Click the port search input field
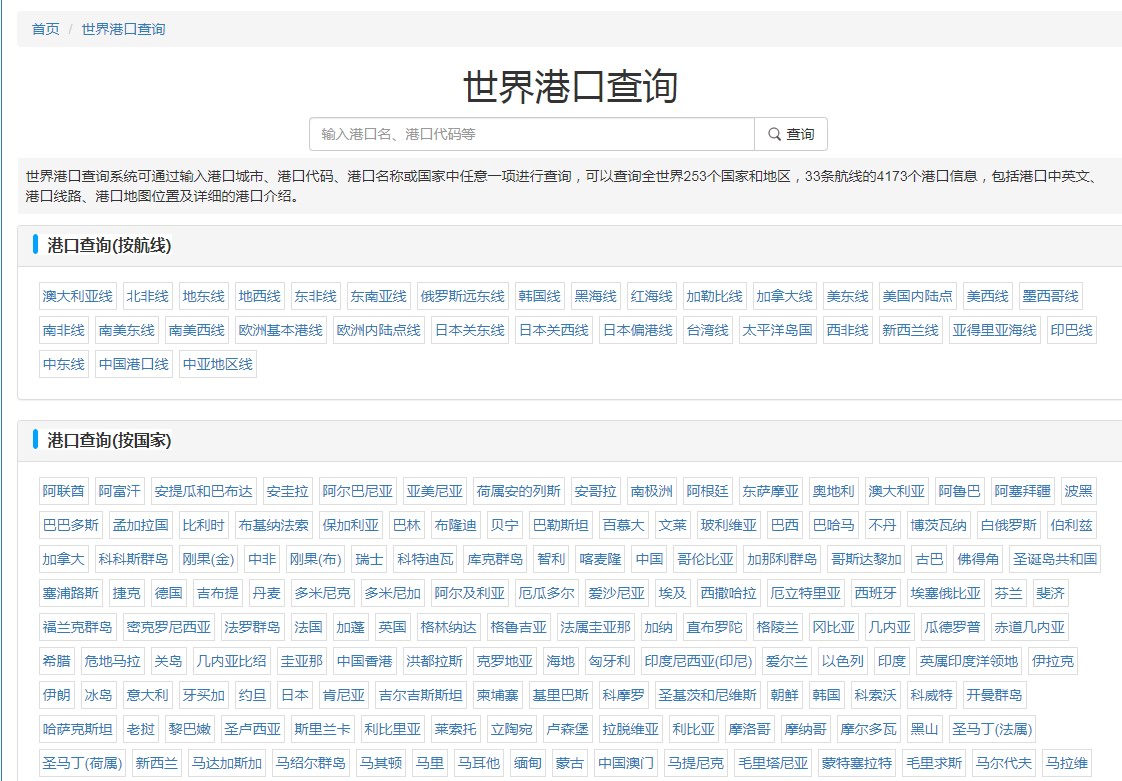 (x=530, y=133)
